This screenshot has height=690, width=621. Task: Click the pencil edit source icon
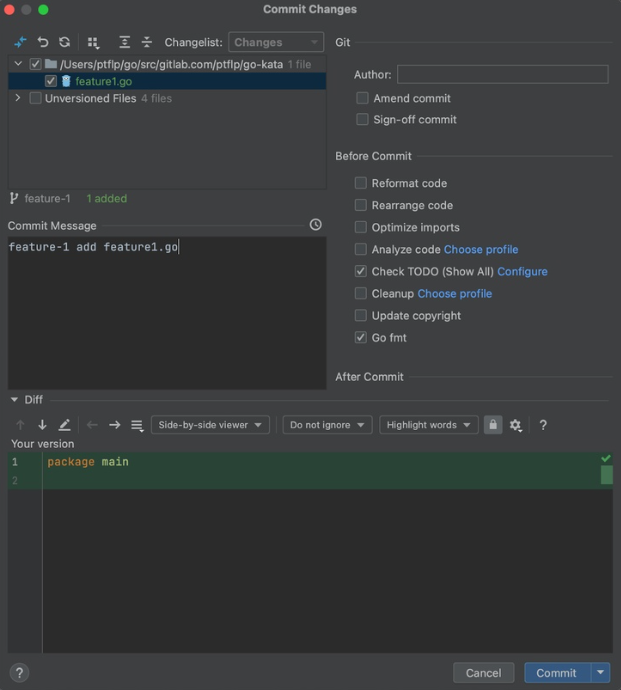tap(65, 425)
